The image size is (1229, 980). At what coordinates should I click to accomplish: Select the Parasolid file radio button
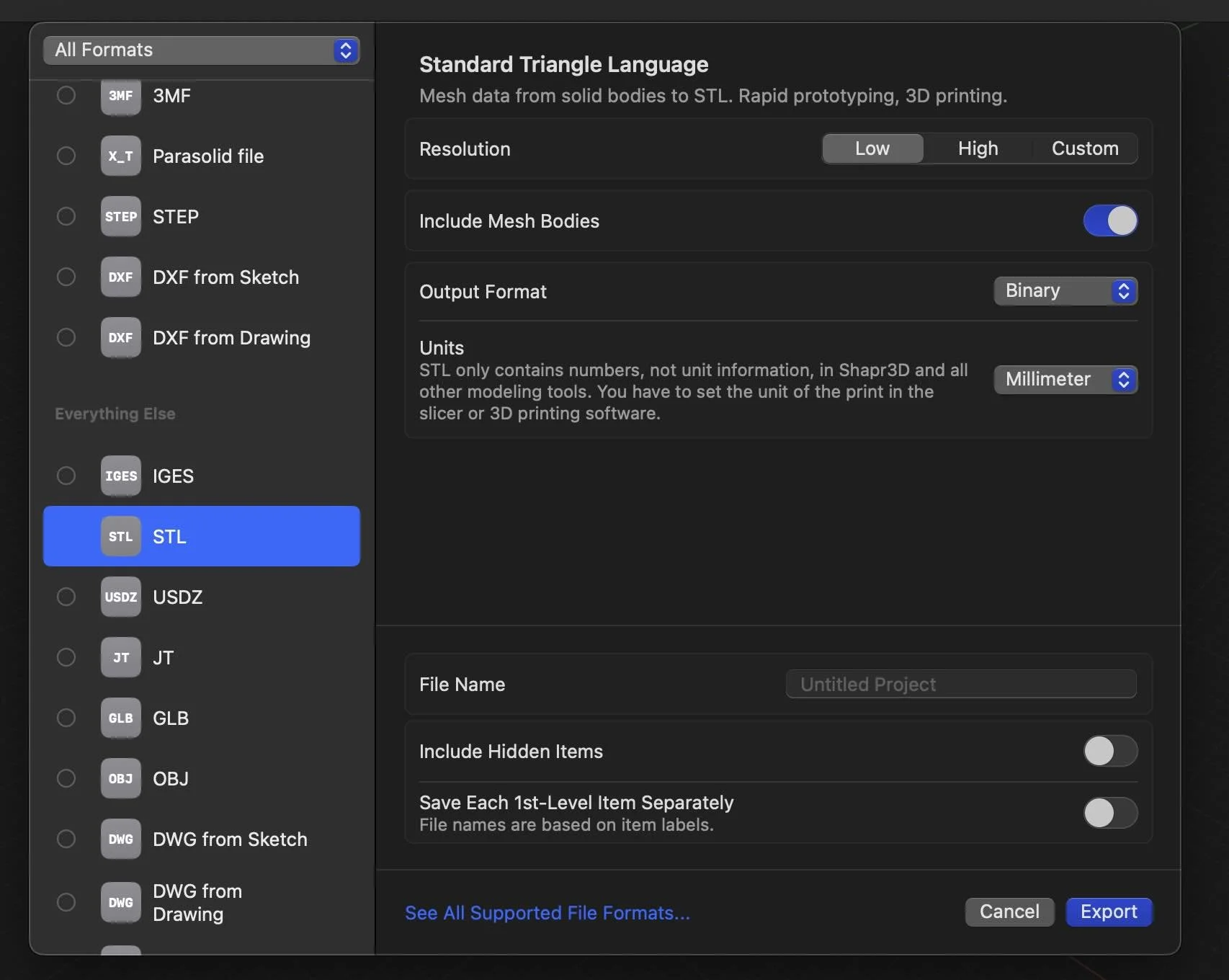pos(66,156)
